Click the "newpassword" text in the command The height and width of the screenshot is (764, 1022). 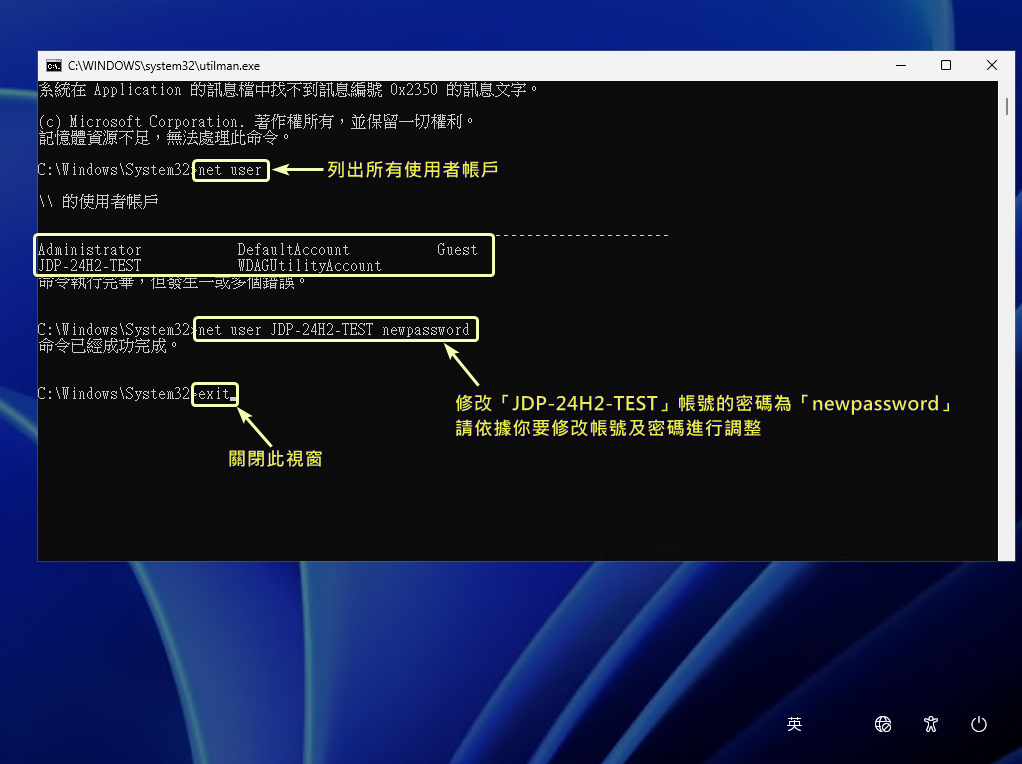pos(426,329)
